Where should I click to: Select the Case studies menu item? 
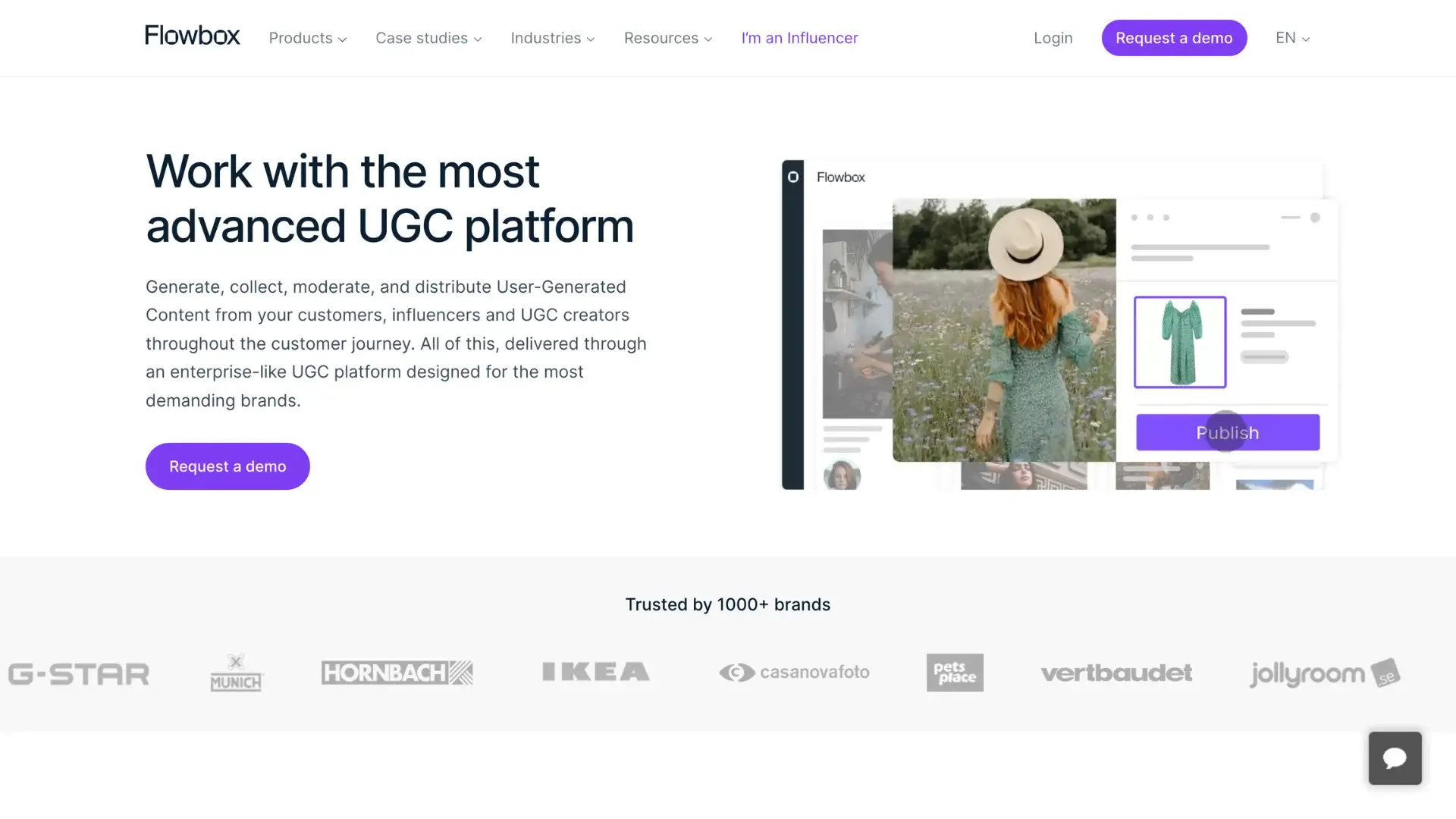point(428,38)
